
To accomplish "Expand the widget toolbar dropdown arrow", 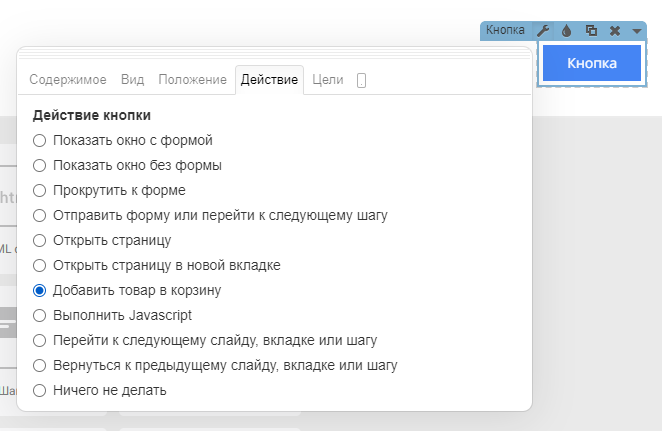I will (637, 31).
